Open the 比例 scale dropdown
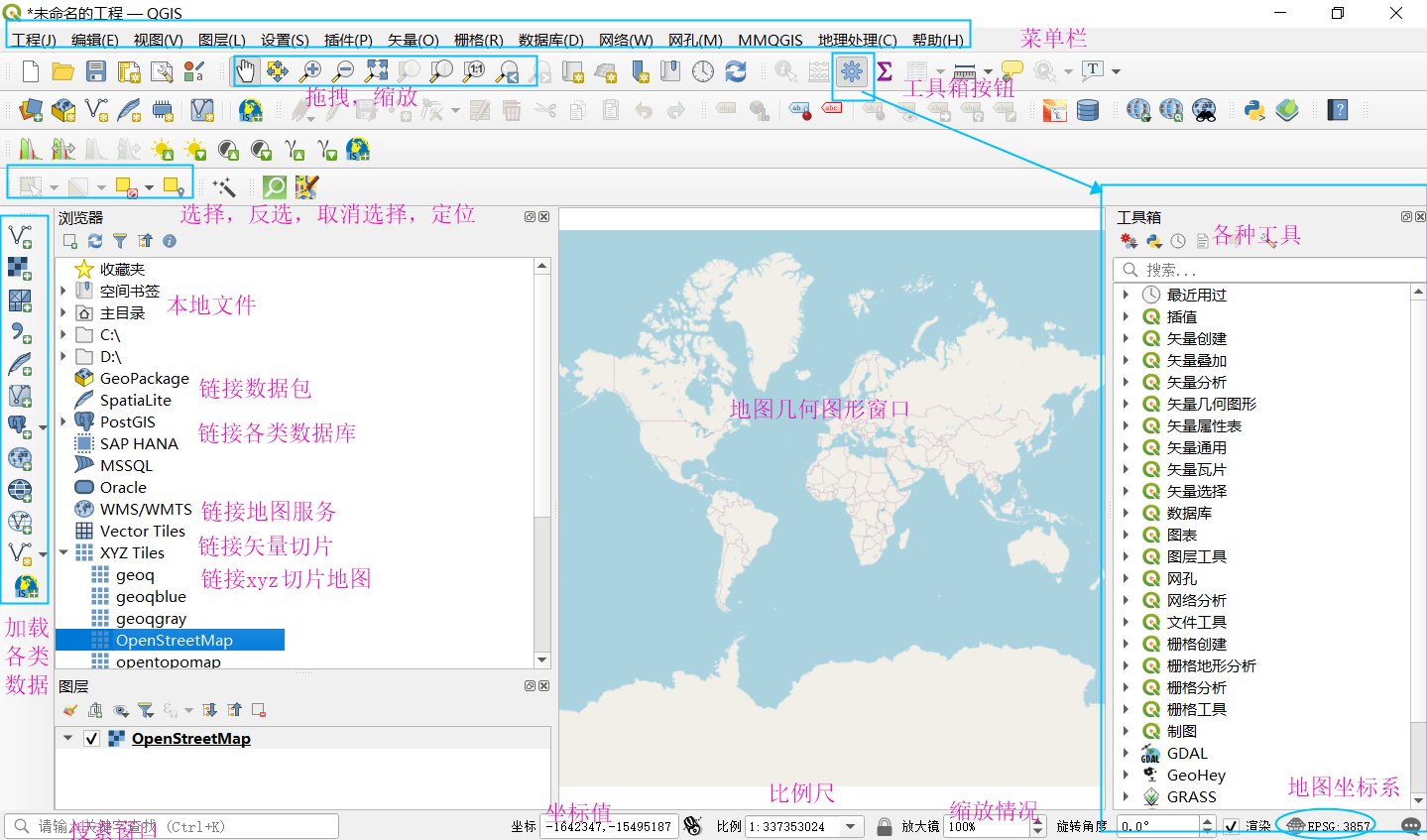Image resolution: width=1427 pixels, height=840 pixels. (849, 825)
